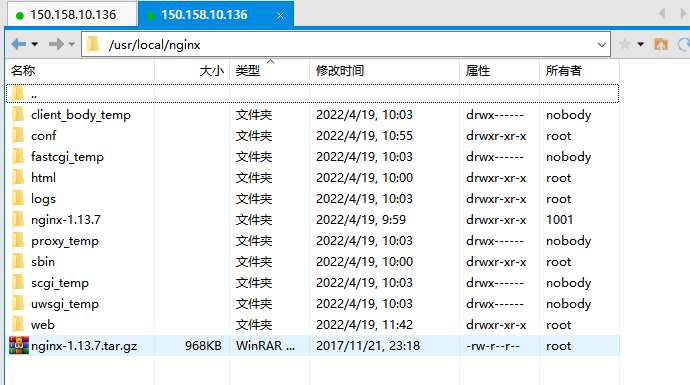690x385 pixels.
Task: Click the folder icon beside client_body_temp
Action: point(18,114)
